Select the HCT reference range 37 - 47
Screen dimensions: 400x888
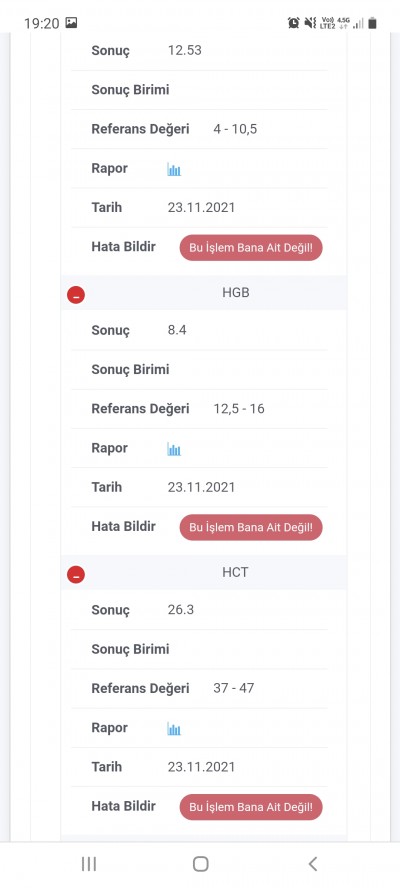coord(233,688)
